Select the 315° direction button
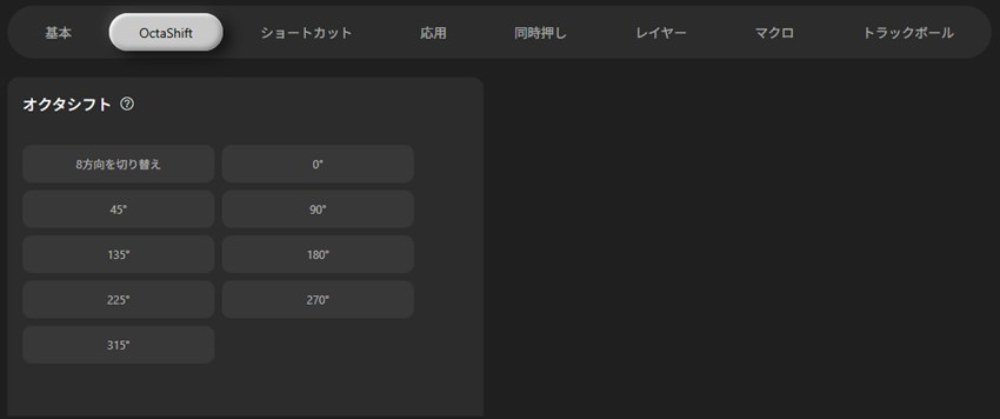The height and width of the screenshot is (419, 1000). (119, 345)
